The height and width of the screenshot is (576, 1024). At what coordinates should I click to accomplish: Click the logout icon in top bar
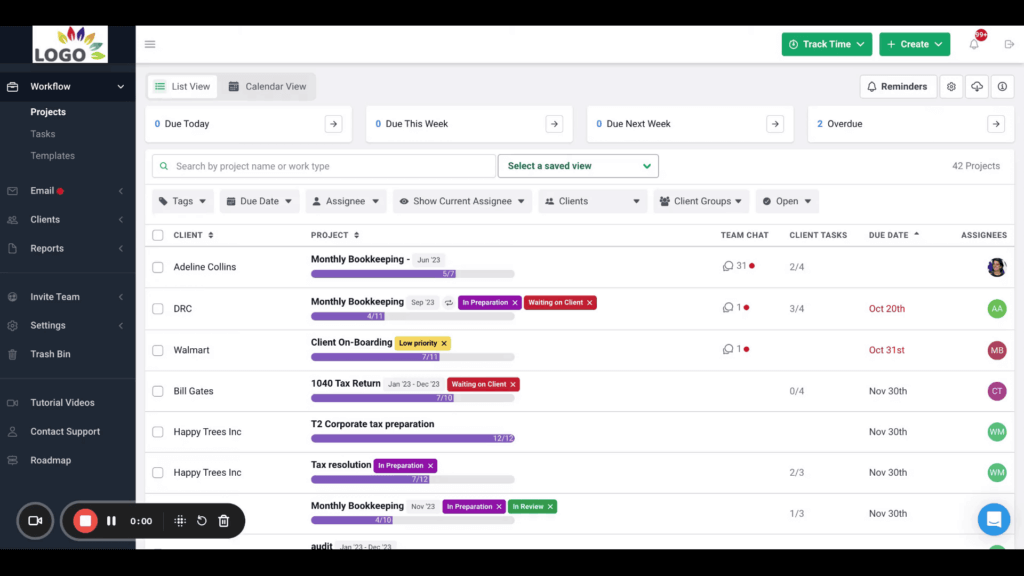1009,44
